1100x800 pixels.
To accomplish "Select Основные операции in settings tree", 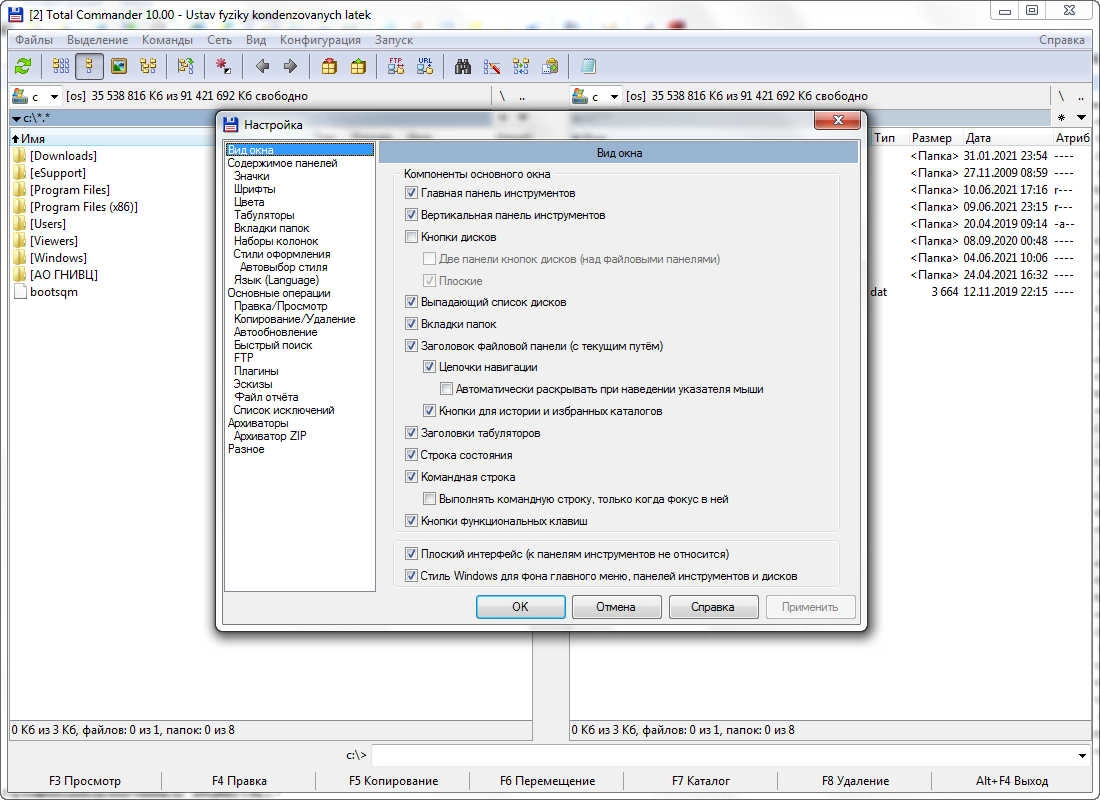I will tap(279, 293).
